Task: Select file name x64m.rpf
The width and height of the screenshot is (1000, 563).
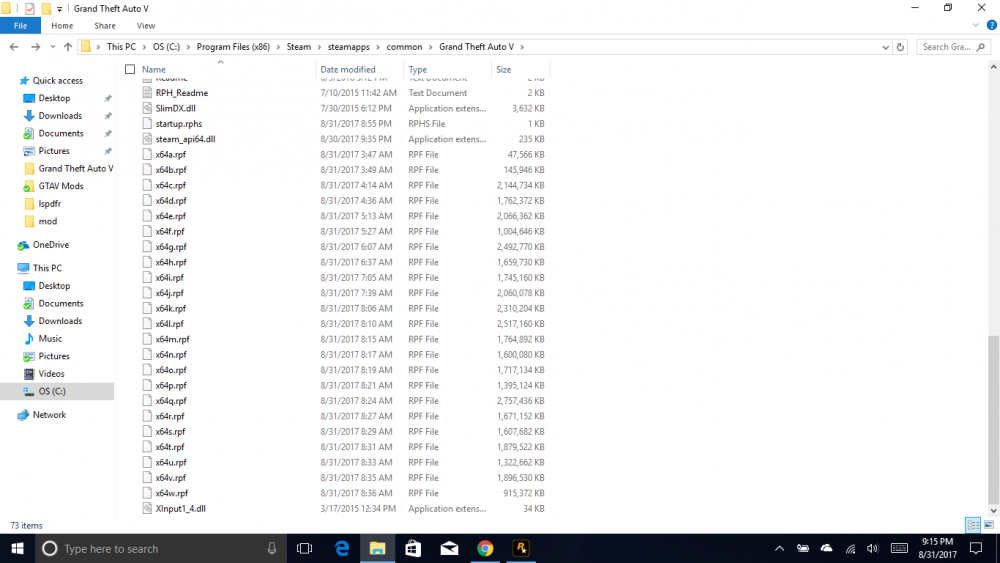Action: 172,339
